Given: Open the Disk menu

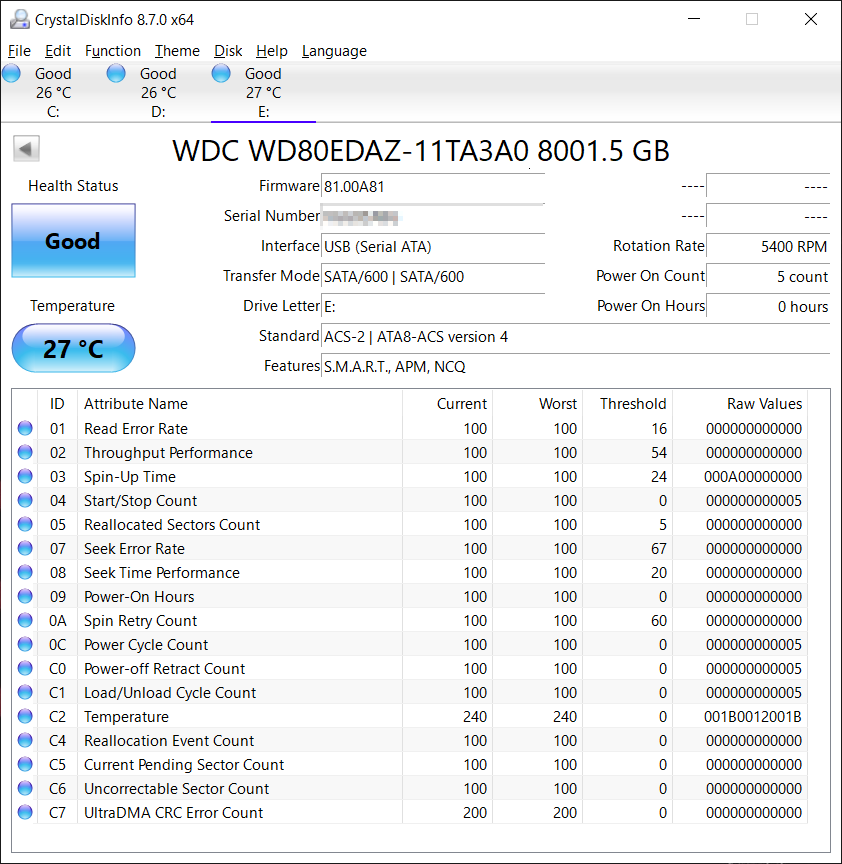Looking at the screenshot, I should pyautogui.click(x=228, y=51).
